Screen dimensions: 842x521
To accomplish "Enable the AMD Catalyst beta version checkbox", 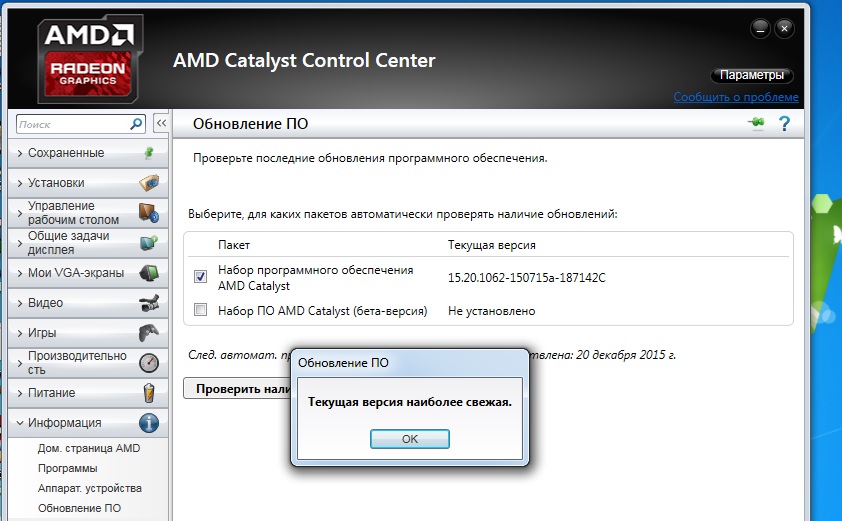I will tap(200, 311).
